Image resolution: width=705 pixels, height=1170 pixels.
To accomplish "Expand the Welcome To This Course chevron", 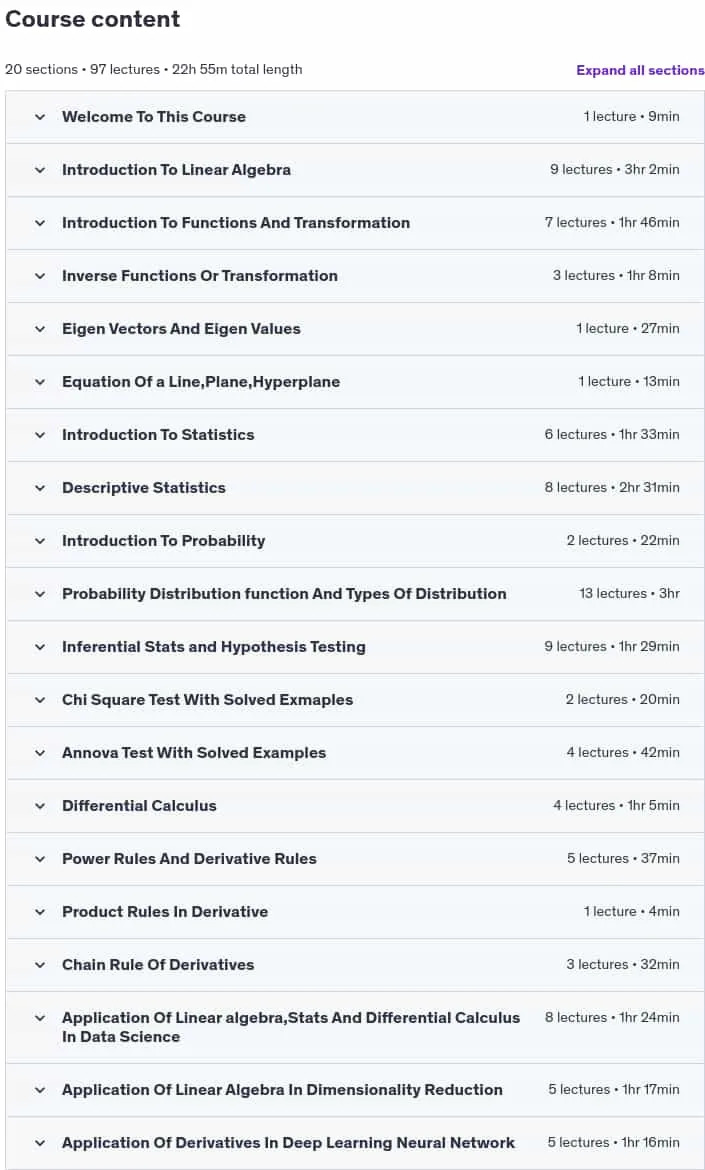I will 40,117.
